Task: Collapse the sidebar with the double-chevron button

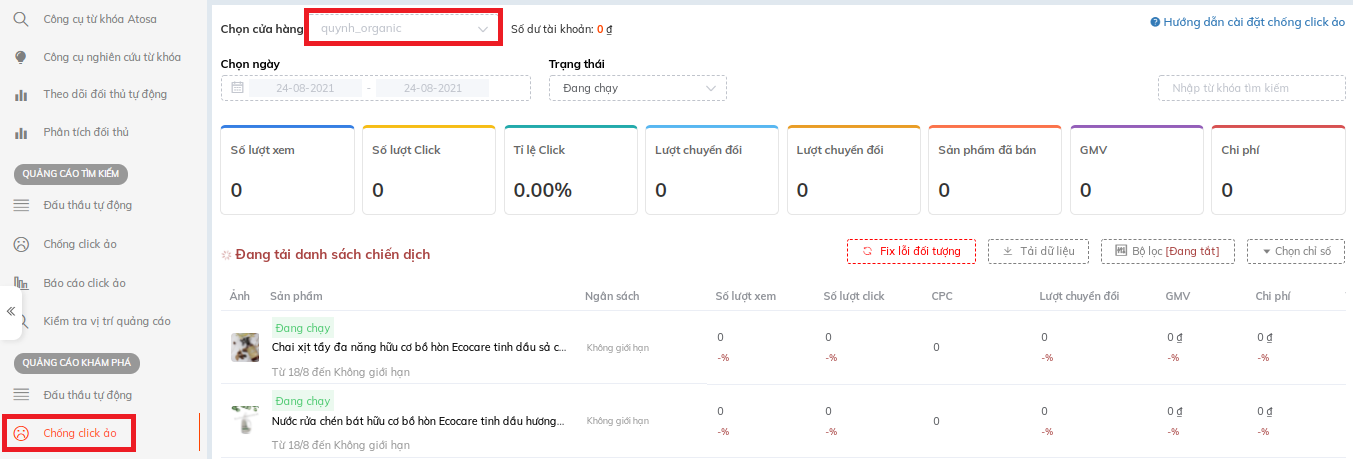Action: coord(11,311)
